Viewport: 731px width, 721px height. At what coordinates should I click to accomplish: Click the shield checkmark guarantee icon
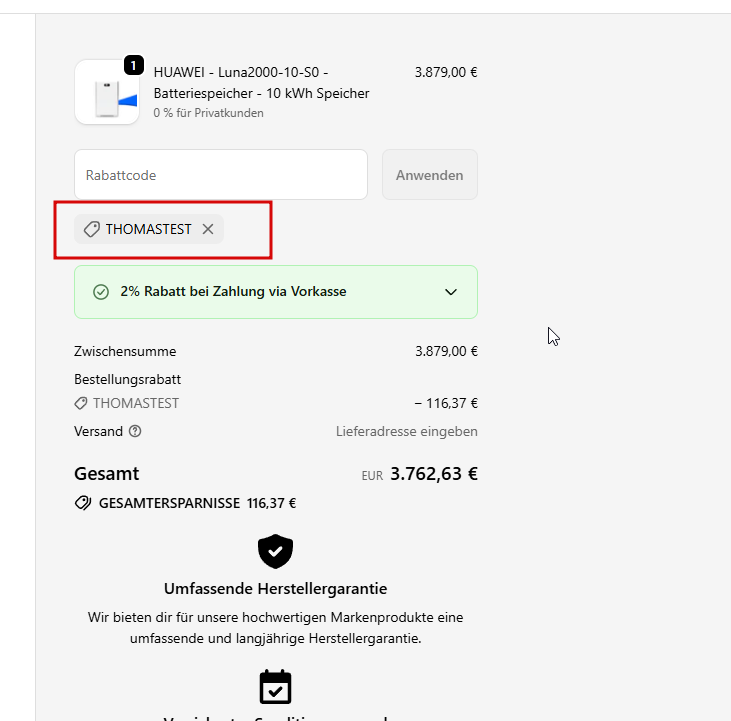click(275, 551)
